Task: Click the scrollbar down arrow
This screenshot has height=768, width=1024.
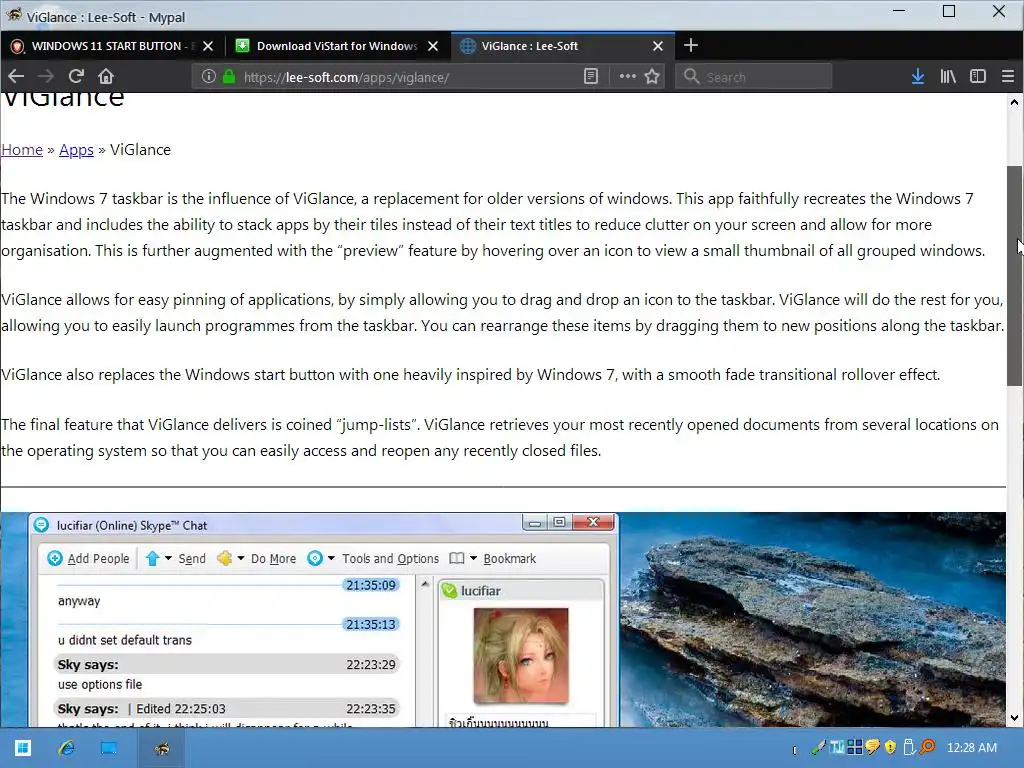Action: tap(1014, 718)
